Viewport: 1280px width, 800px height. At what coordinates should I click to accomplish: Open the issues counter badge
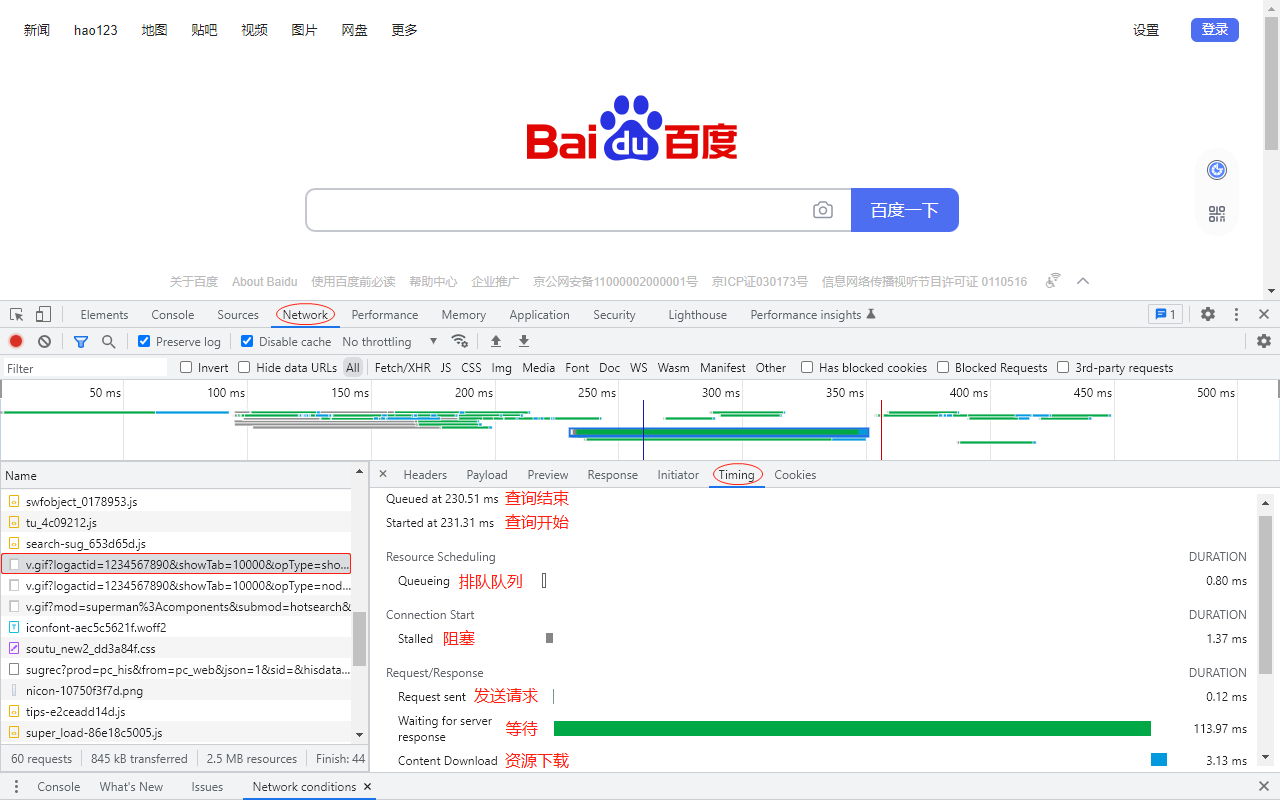1166,314
